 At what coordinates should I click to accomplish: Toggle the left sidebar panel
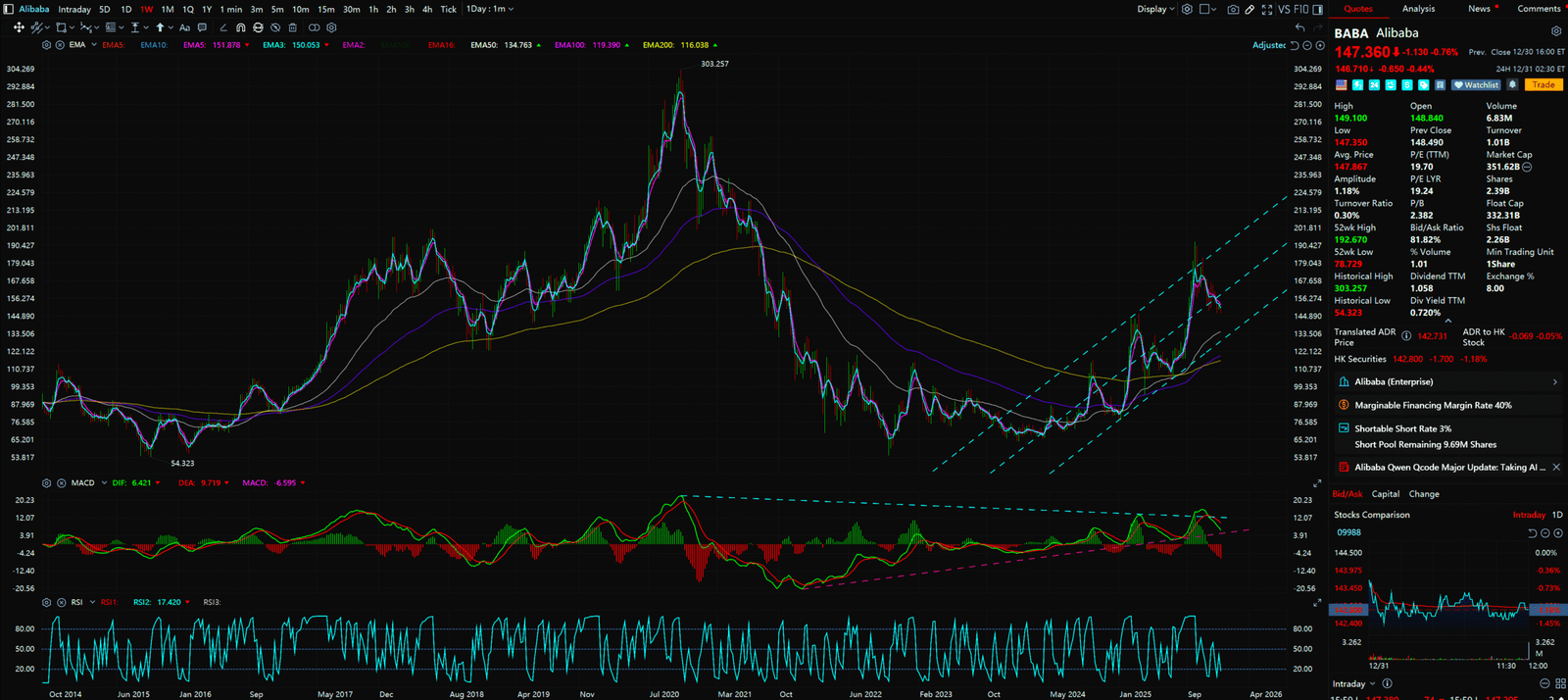[9, 9]
